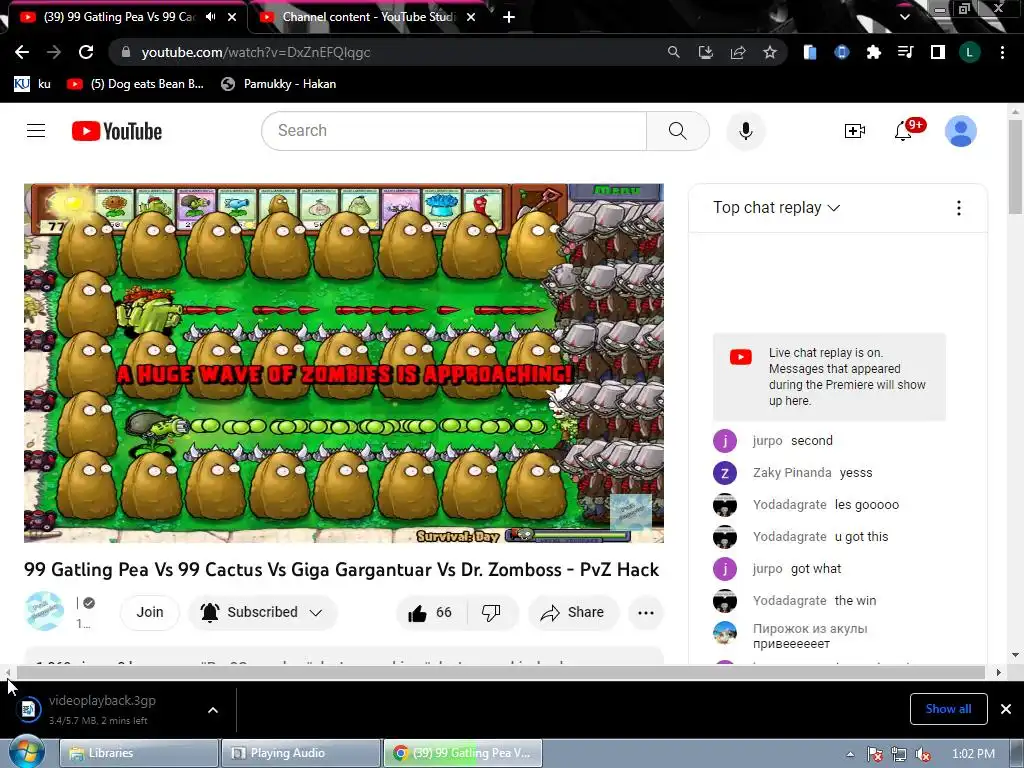The width and height of the screenshot is (1024, 768).
Task: Open the notifications bell
Action: [x=903, y=131]
